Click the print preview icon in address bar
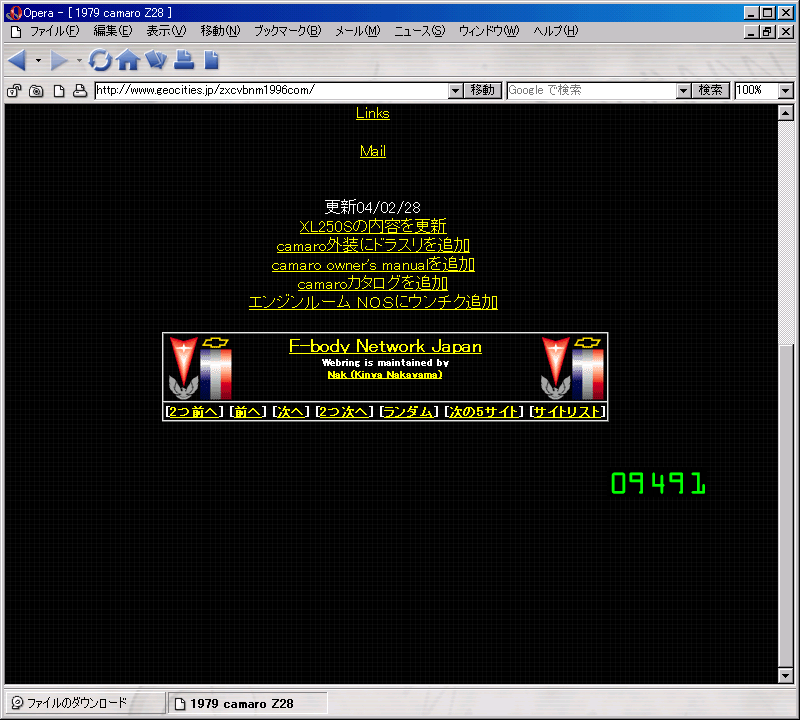800x720 pixels. [x=80, y=91]
